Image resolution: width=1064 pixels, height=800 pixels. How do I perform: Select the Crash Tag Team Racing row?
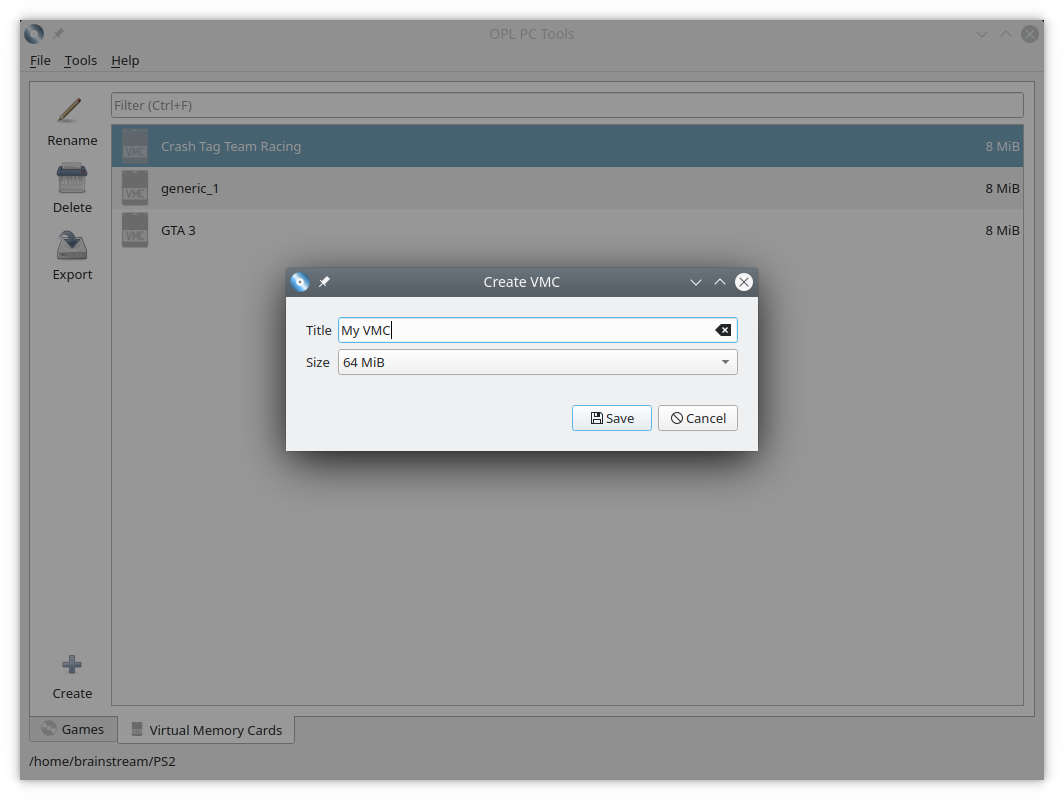pos(567,146)
